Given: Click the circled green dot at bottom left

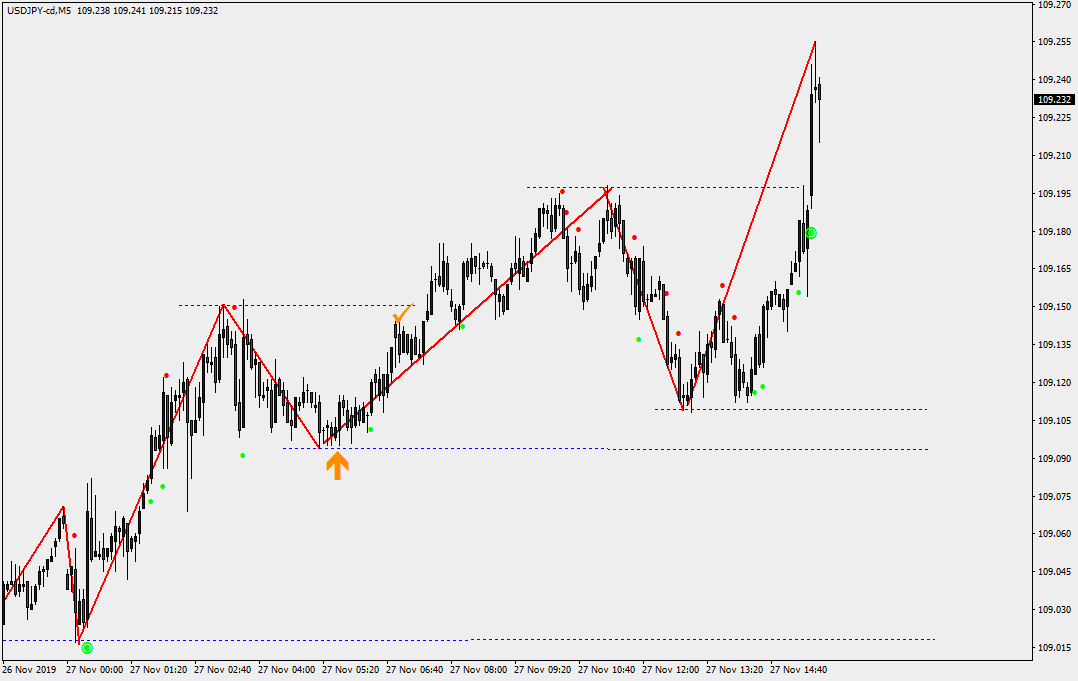Looking at the screenshot, I should pyautogui.click(x=87, y=648).
